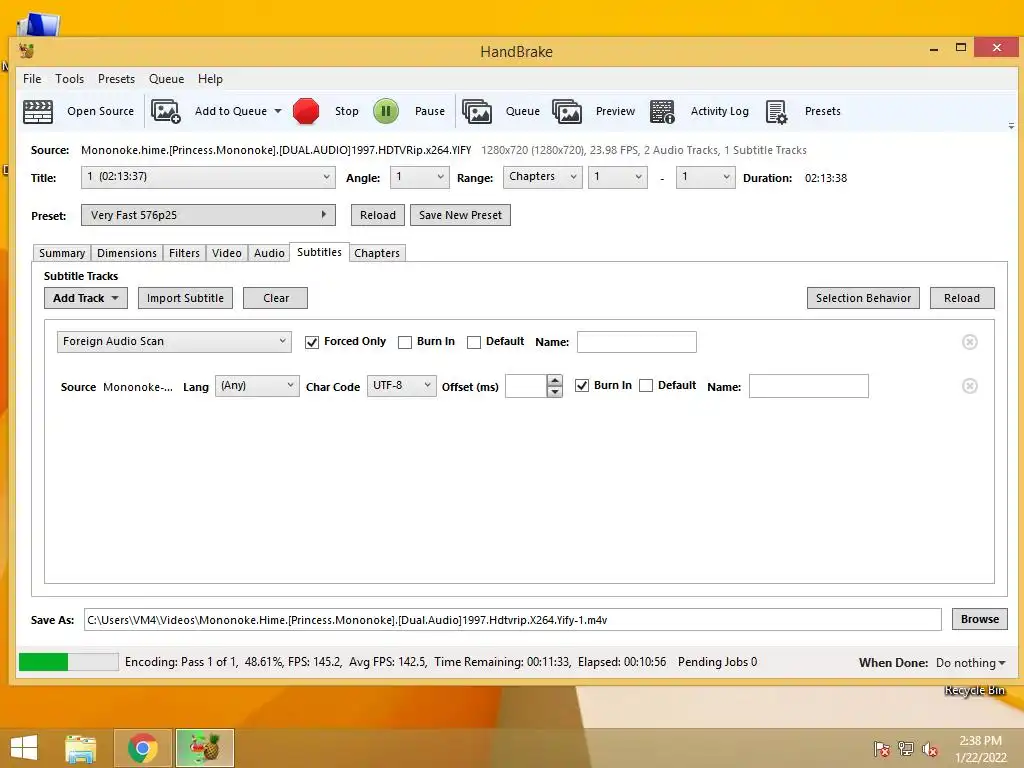Image resolution: width=1024 pixels, height=768 pixels.
Task: Expand the Angle dropdown
Action: tap(419, 177)
